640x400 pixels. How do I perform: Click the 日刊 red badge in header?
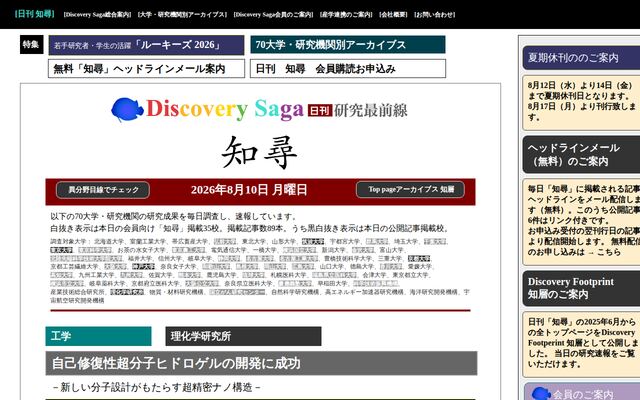tap(320, 111)
